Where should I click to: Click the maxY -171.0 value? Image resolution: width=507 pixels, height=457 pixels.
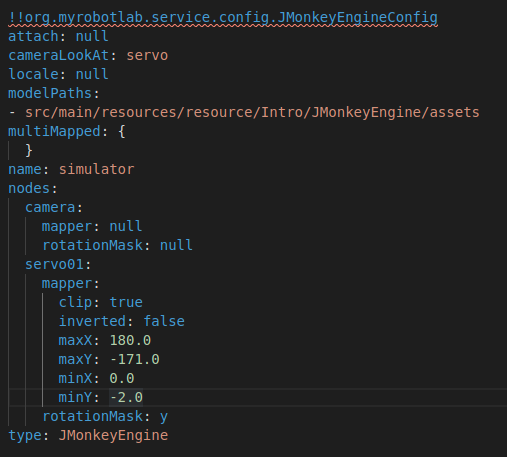tap(135, 359)
